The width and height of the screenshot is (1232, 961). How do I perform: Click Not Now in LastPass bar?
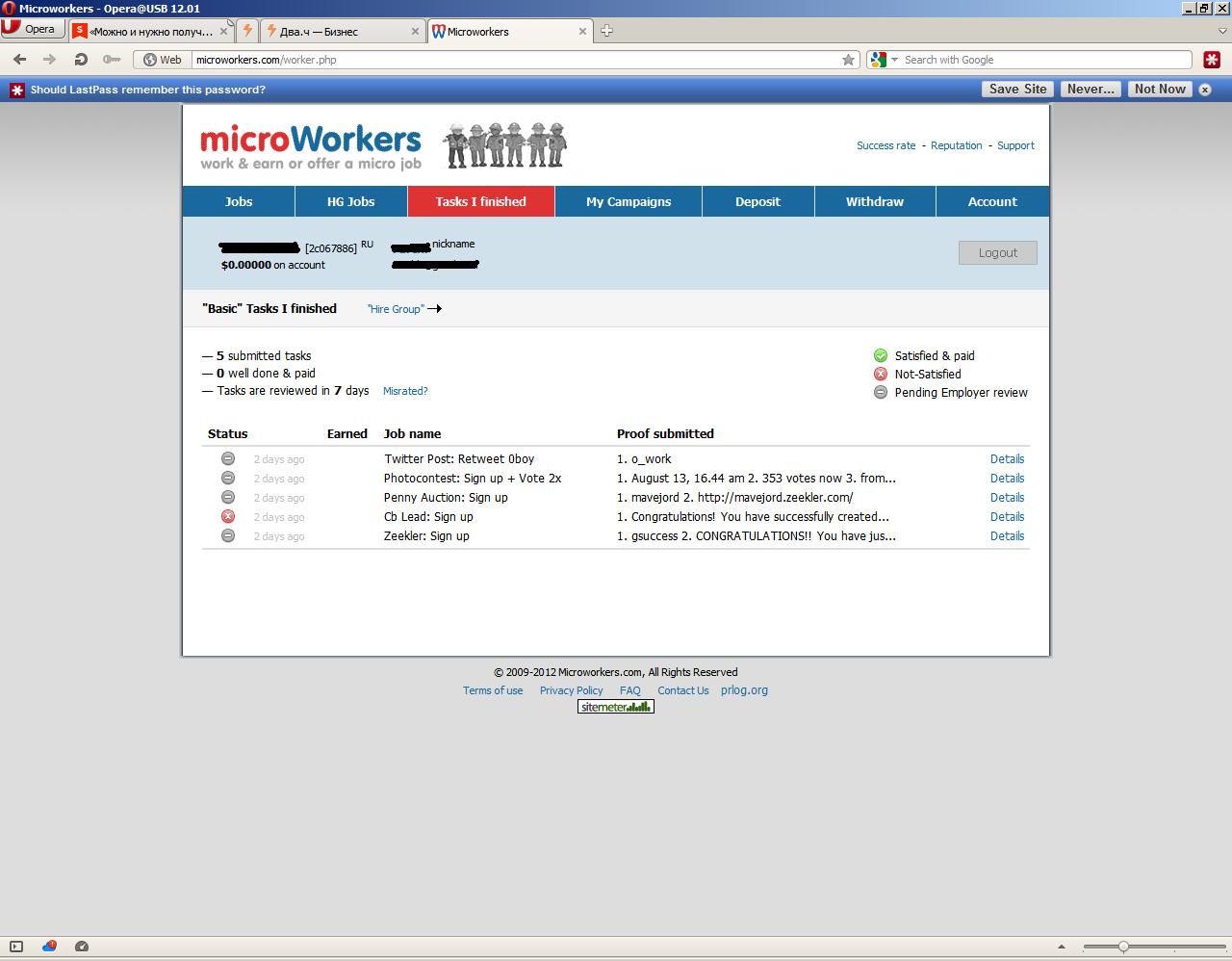[x=1160, y=89]
